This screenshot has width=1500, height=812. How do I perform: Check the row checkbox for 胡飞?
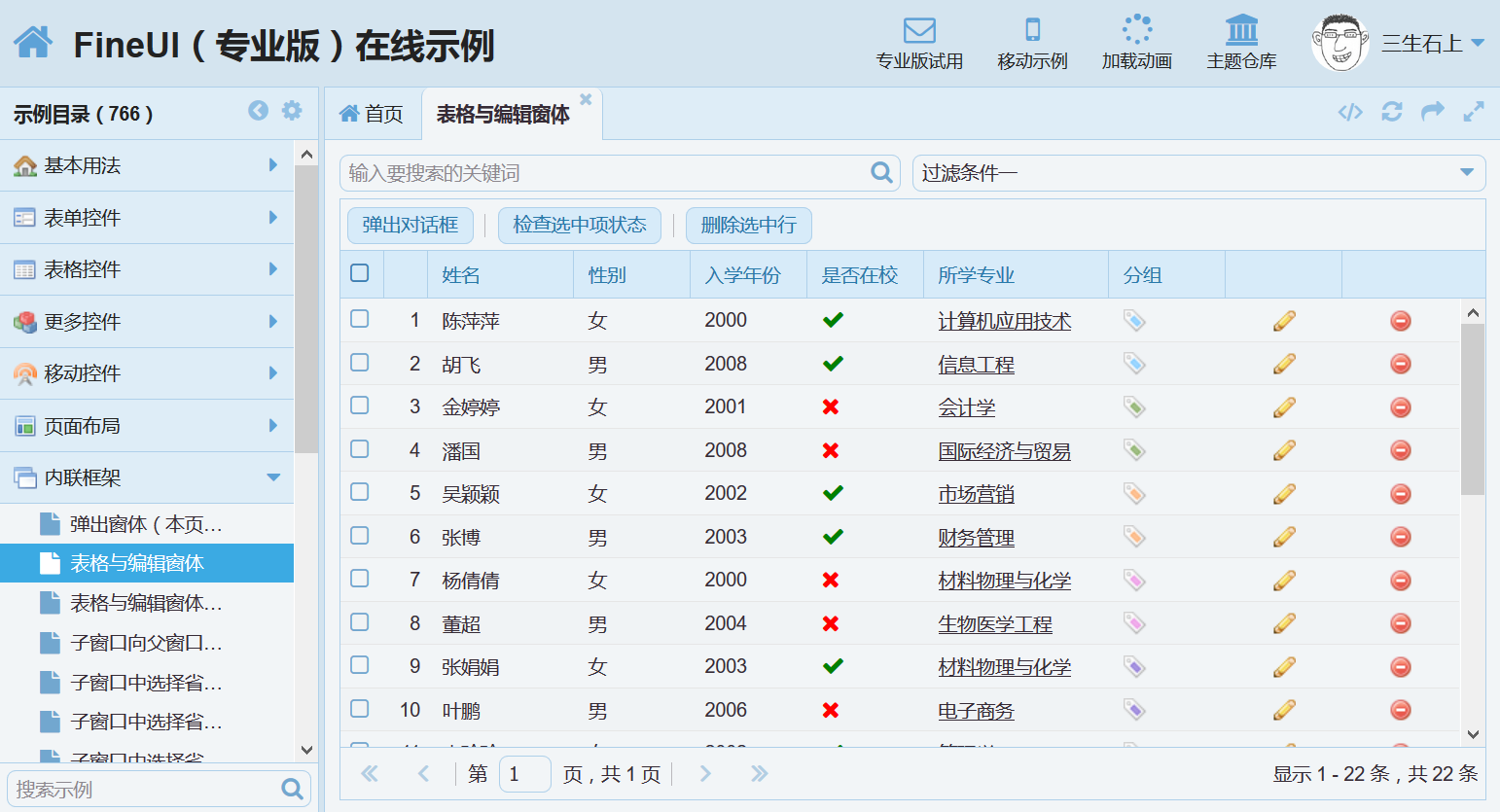tap(360, 363)
